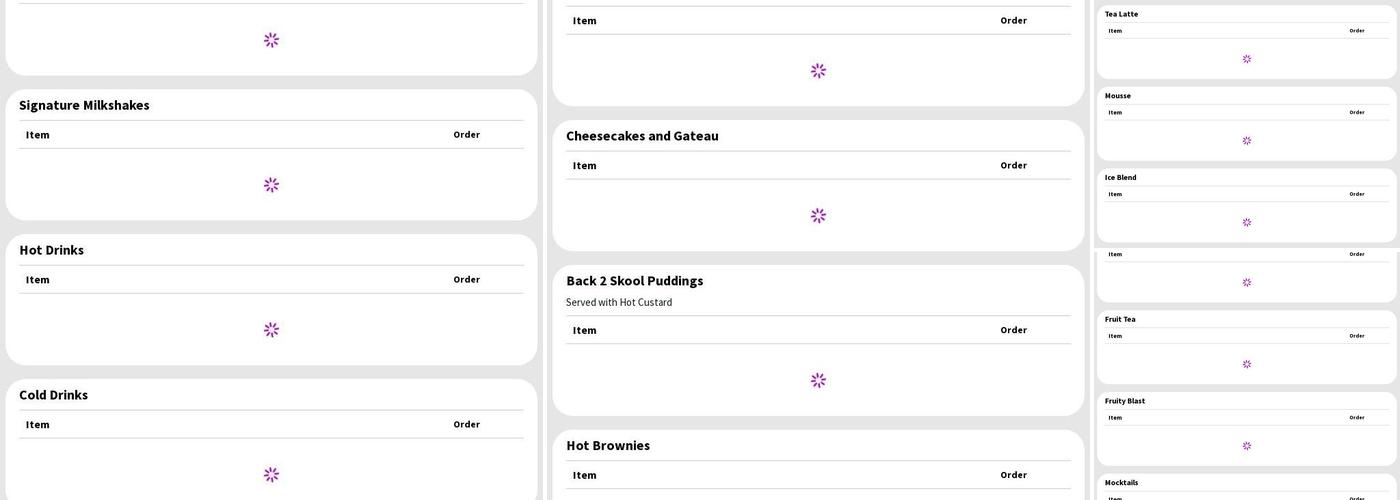The image size is (1400, 500).
Task: Select the Hot Brownies section heading
Action: click(x=608, y=446)
